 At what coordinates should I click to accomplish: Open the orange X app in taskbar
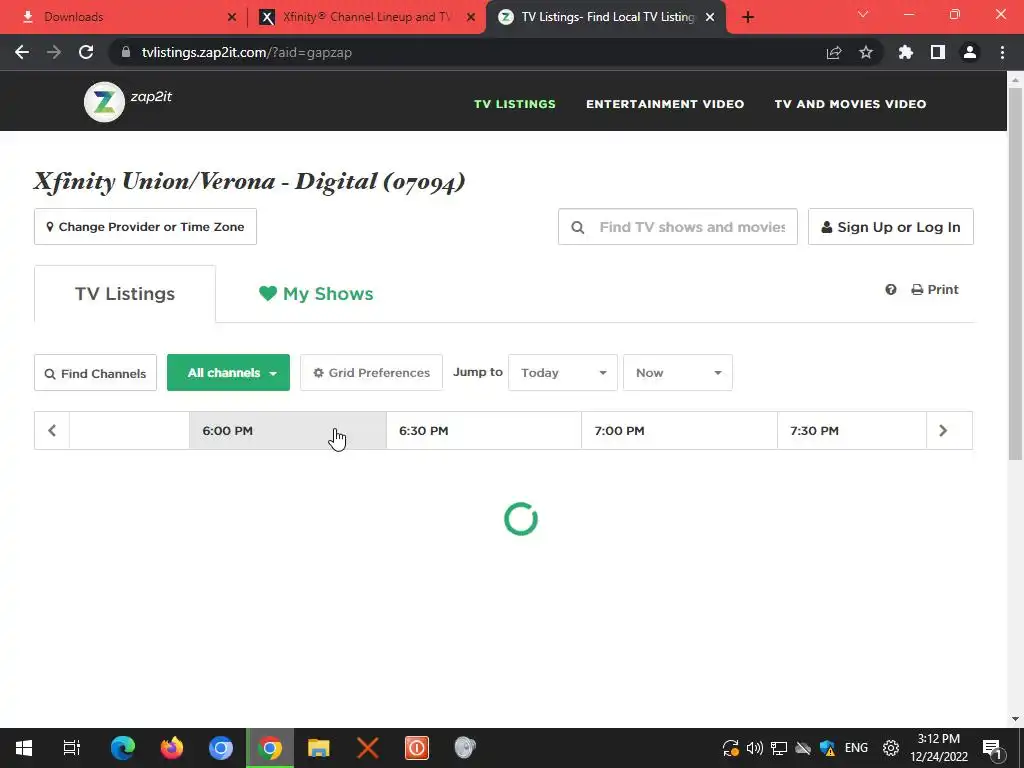click(368, 748)
